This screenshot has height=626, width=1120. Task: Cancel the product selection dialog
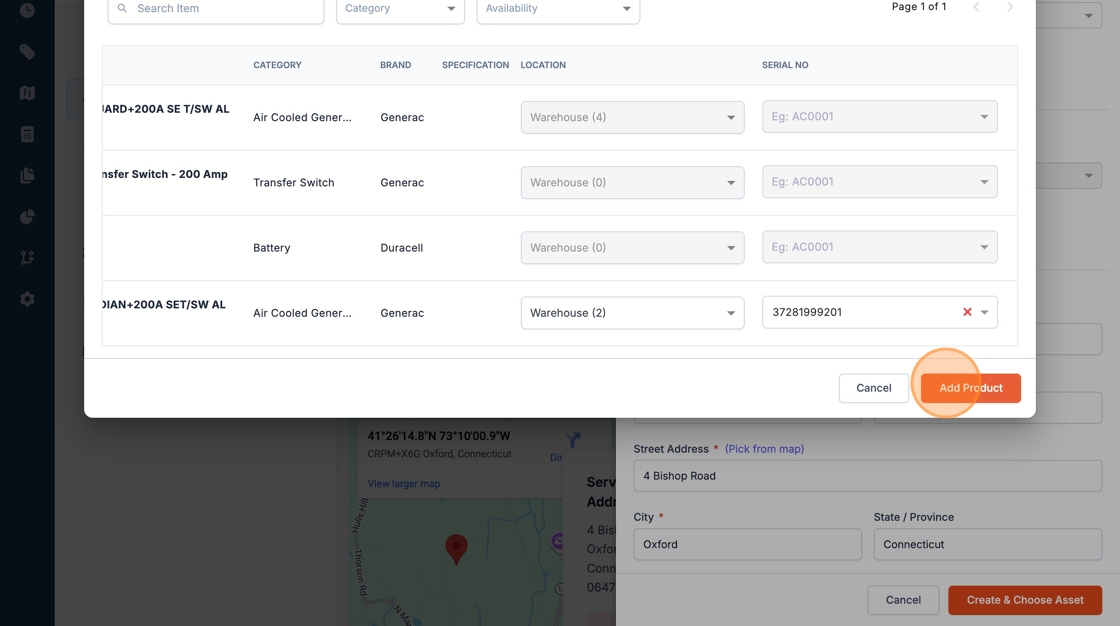click(874, 388)
